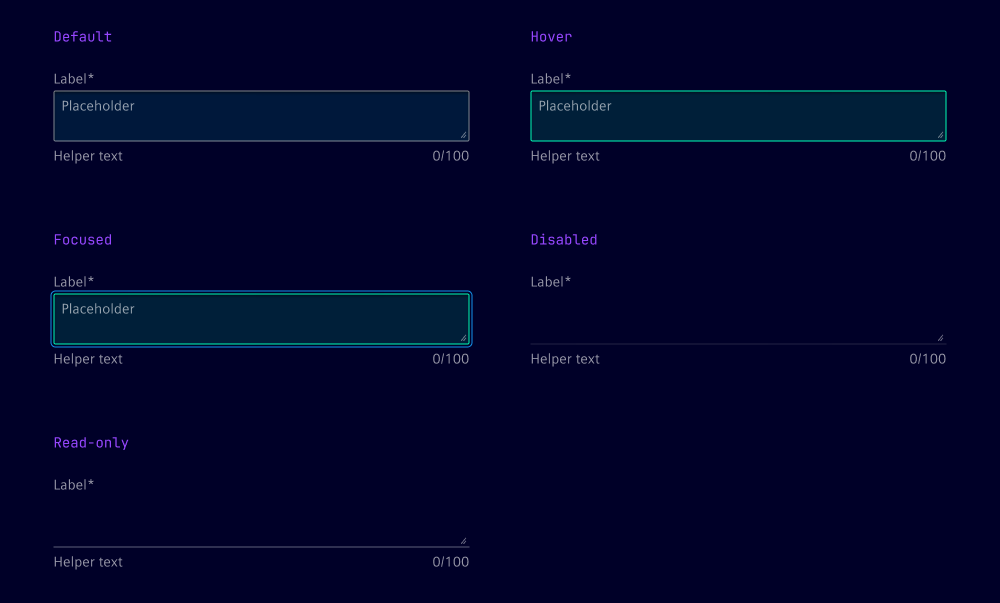Click the resize handle of the Read-only textarea
Screen dimensions: 1000x603
[x=463, y=541]
